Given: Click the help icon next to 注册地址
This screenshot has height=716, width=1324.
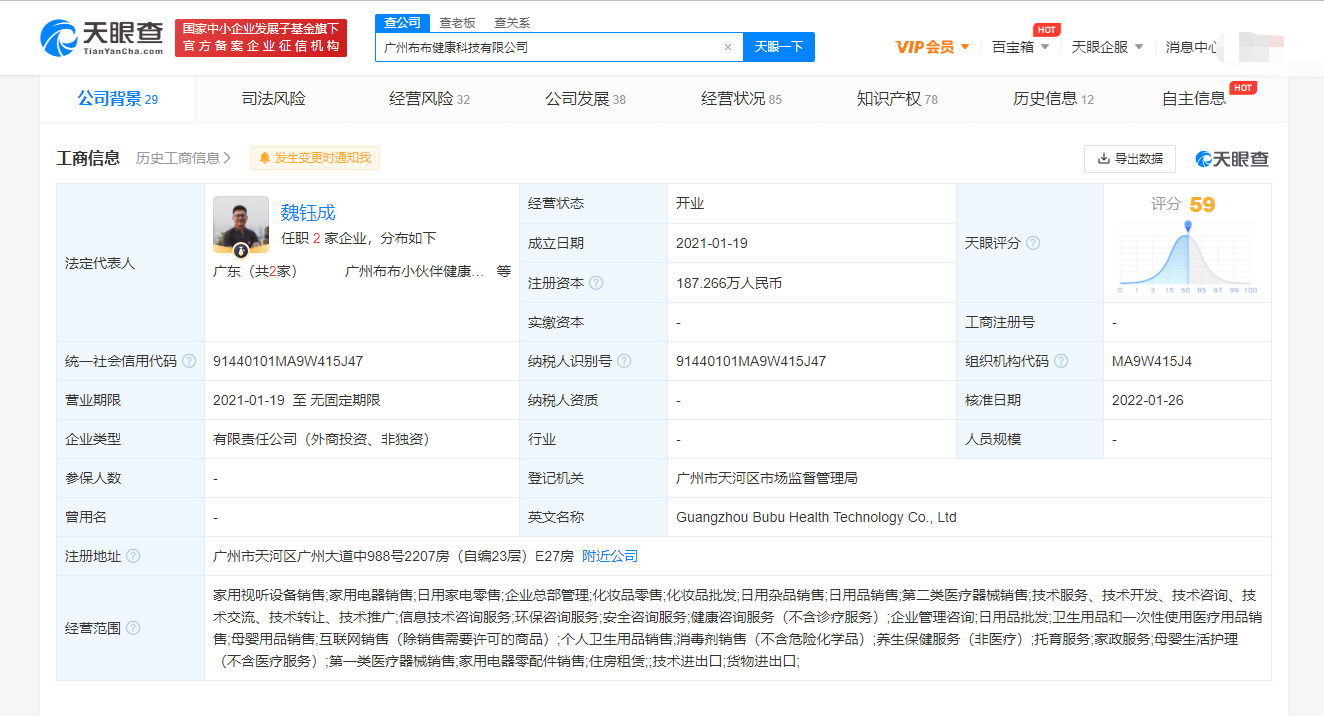Looking at the screenshot, I should point(133,556).
